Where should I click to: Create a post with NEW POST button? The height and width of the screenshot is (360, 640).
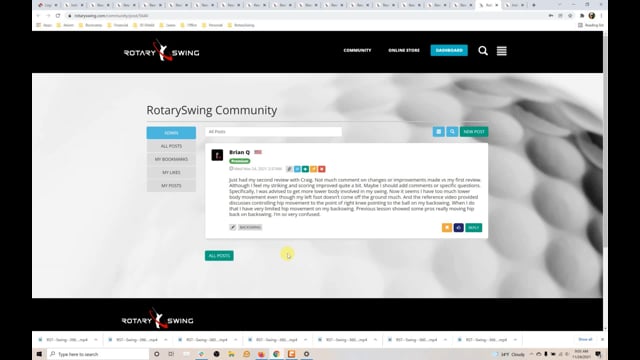click(474, 131)
